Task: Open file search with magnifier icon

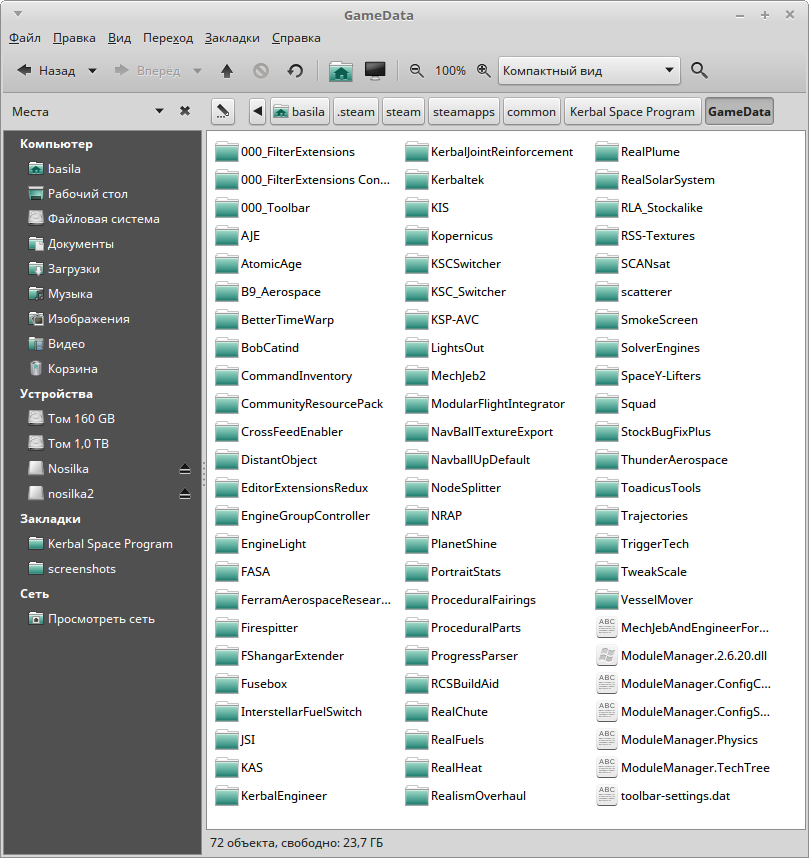Action: [699, 71]
